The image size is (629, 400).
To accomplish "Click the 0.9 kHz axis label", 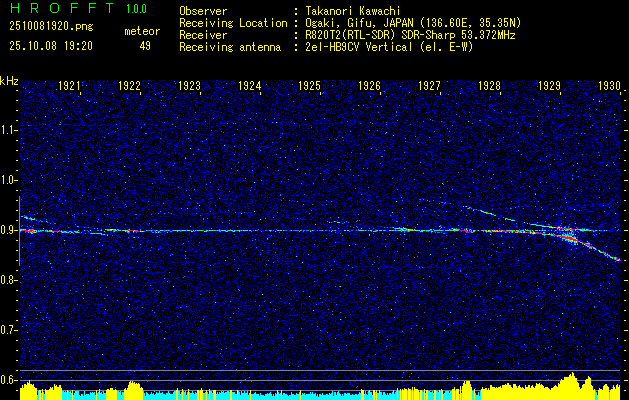I will coord(8,231).
